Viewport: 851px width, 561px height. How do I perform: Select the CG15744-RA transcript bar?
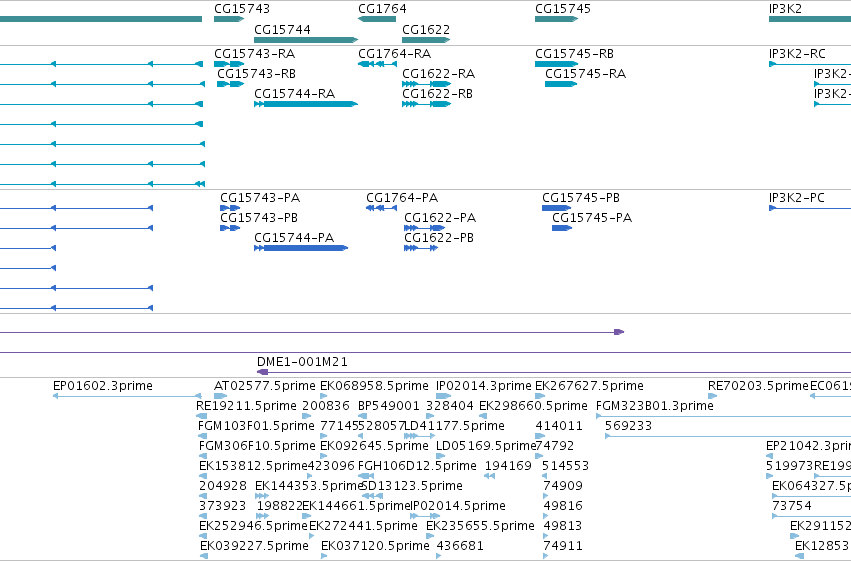pyautogui.click(x=306, y=104)
